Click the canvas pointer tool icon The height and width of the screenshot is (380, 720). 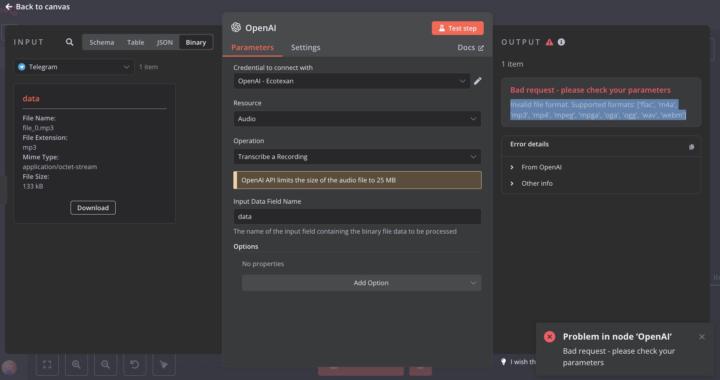click(x=164, y=364)
